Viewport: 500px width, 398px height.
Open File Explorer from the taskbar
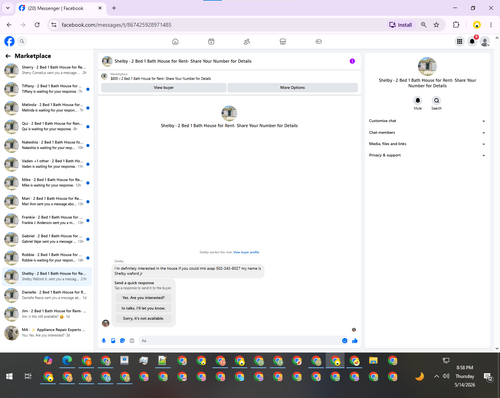click(x=373, y=360)
